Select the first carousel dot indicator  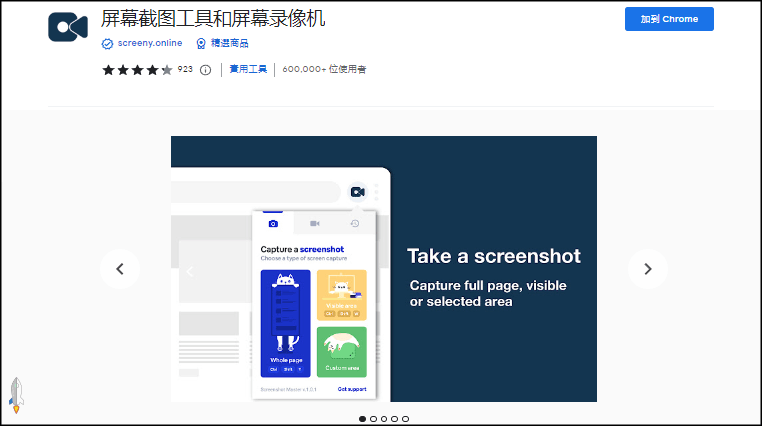[x=362, y=419]
